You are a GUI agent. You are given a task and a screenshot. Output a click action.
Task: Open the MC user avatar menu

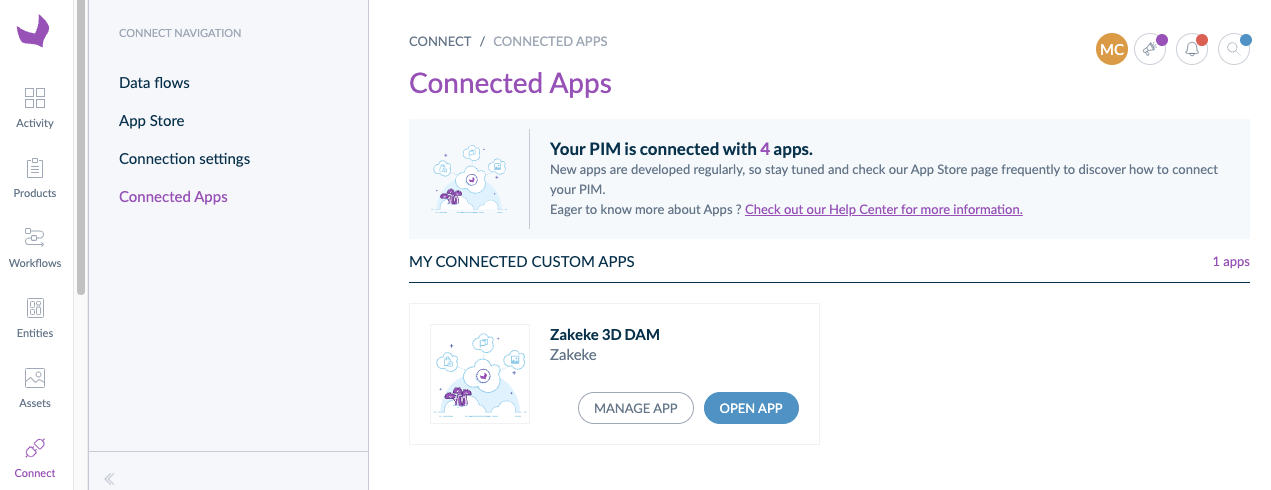click(x=1112, y=49)
